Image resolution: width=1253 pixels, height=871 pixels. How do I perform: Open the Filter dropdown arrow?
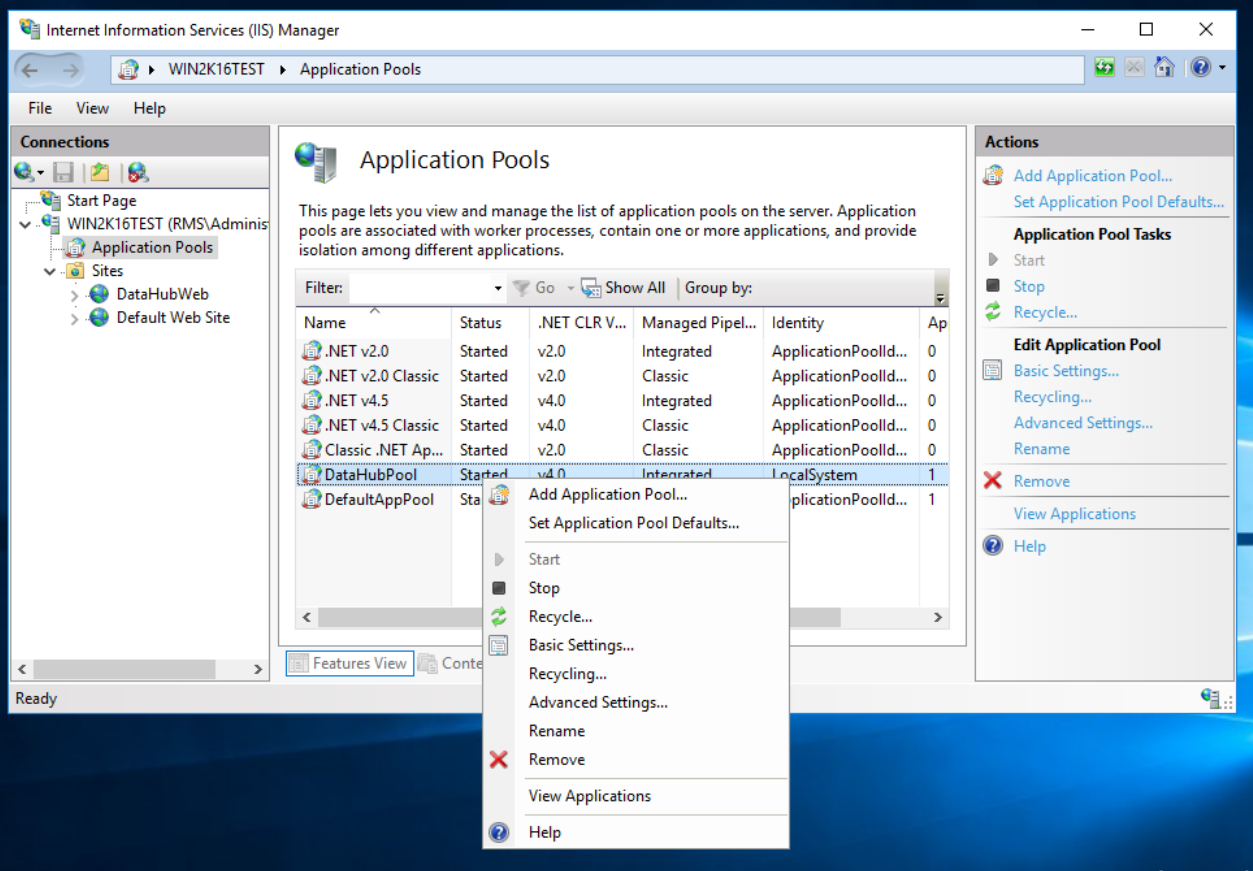pyautogui.click(x=498, y=288)
